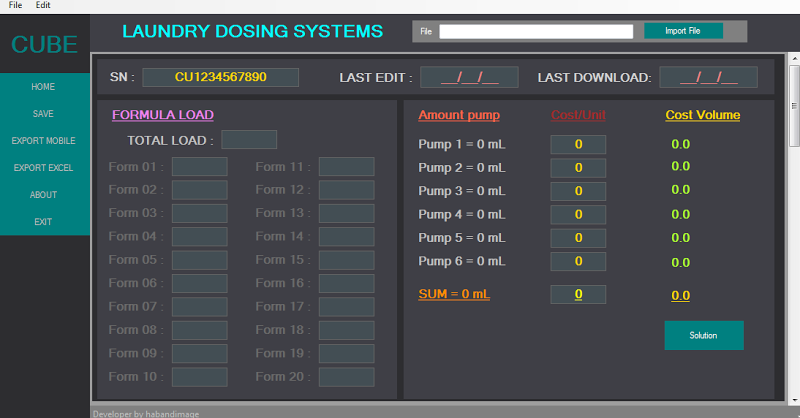
Task: Click Pump 6 Cost/Unit field
Action: [578, 261]
